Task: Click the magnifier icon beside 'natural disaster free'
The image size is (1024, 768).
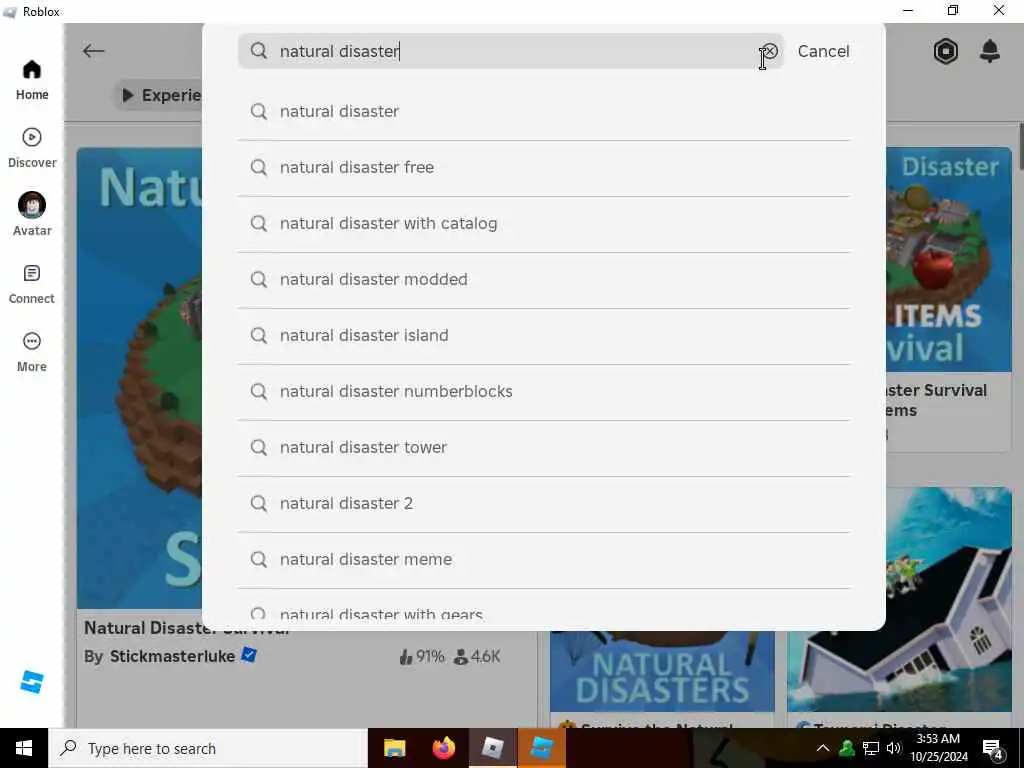Action: [259, 168]
